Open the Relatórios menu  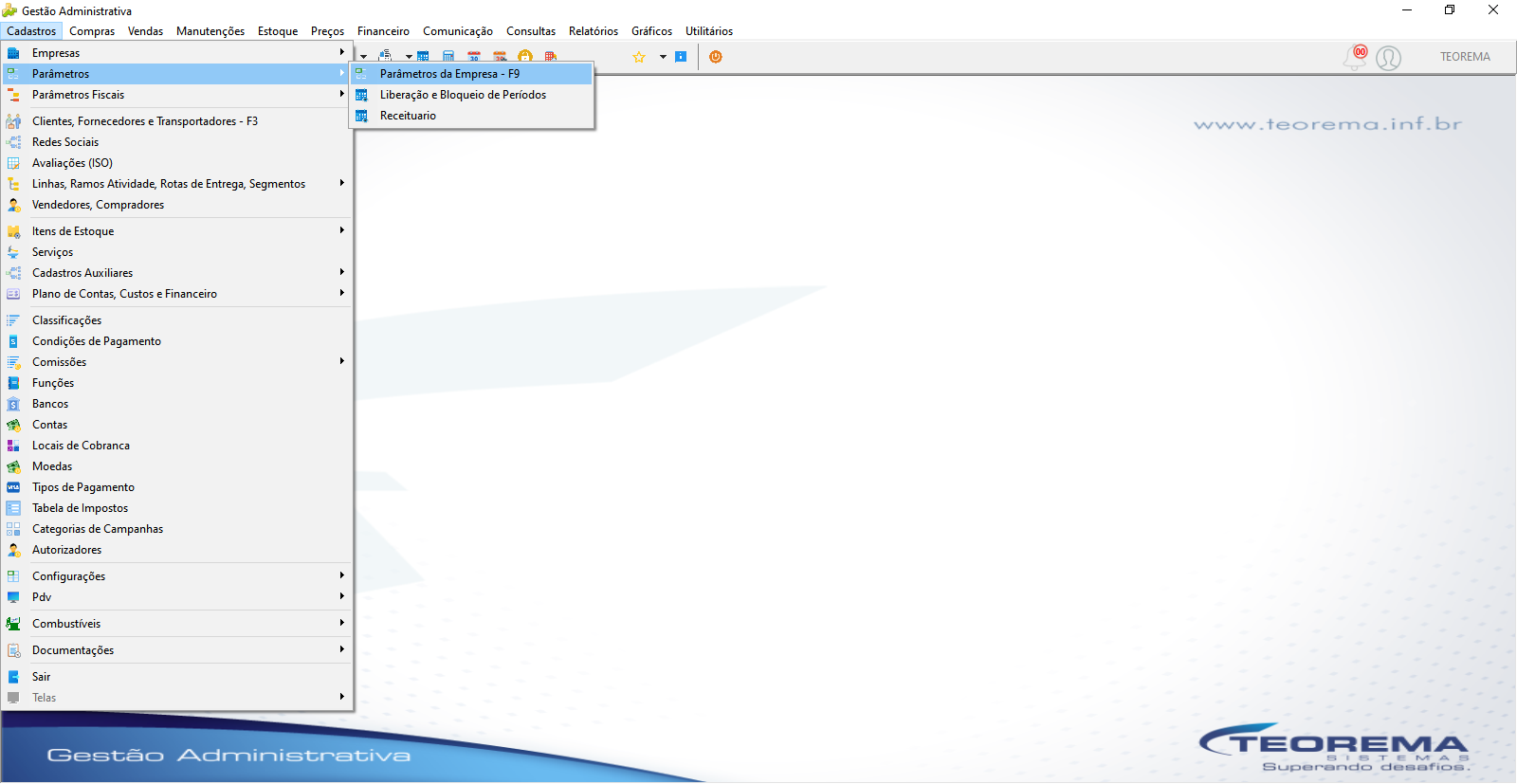click(594, 31)
